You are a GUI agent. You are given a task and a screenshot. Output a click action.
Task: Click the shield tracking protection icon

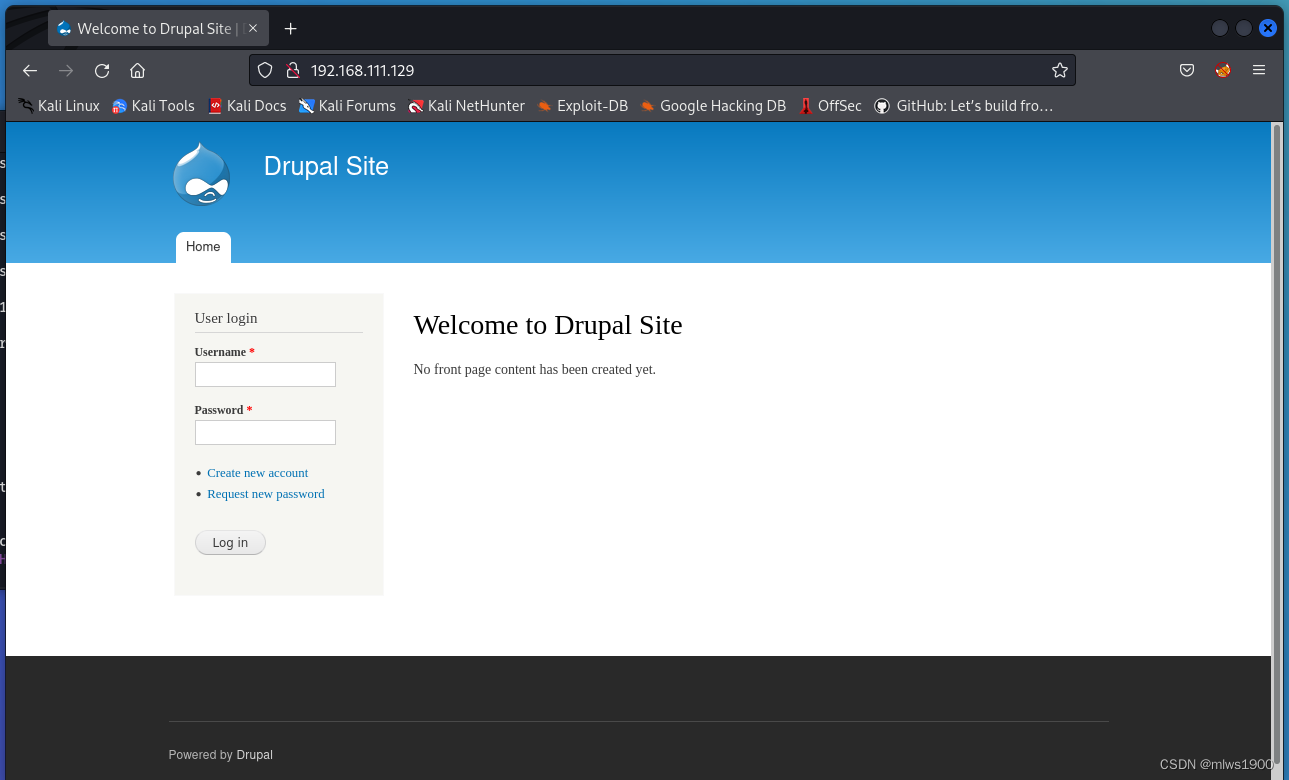(265, 70)
